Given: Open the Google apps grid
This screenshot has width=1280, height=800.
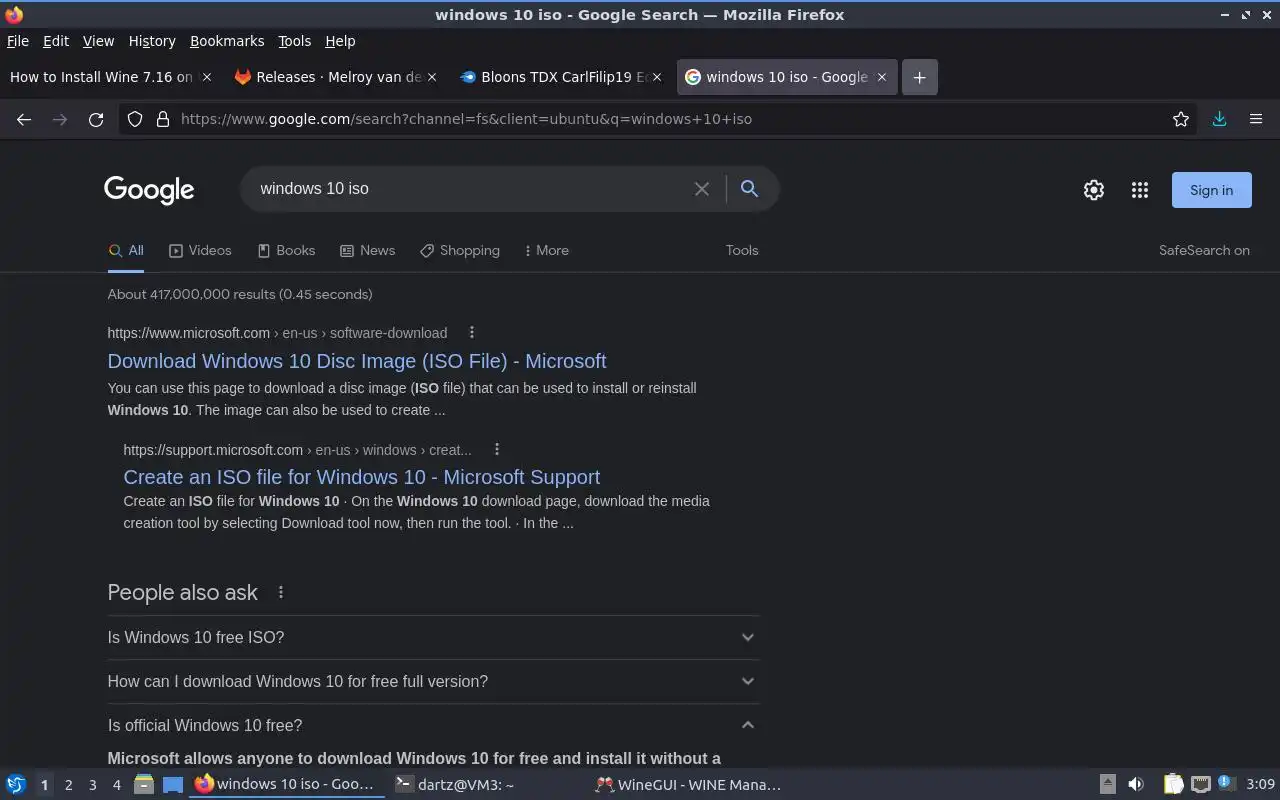Looking at the screenshot, I should [1140, 190].
